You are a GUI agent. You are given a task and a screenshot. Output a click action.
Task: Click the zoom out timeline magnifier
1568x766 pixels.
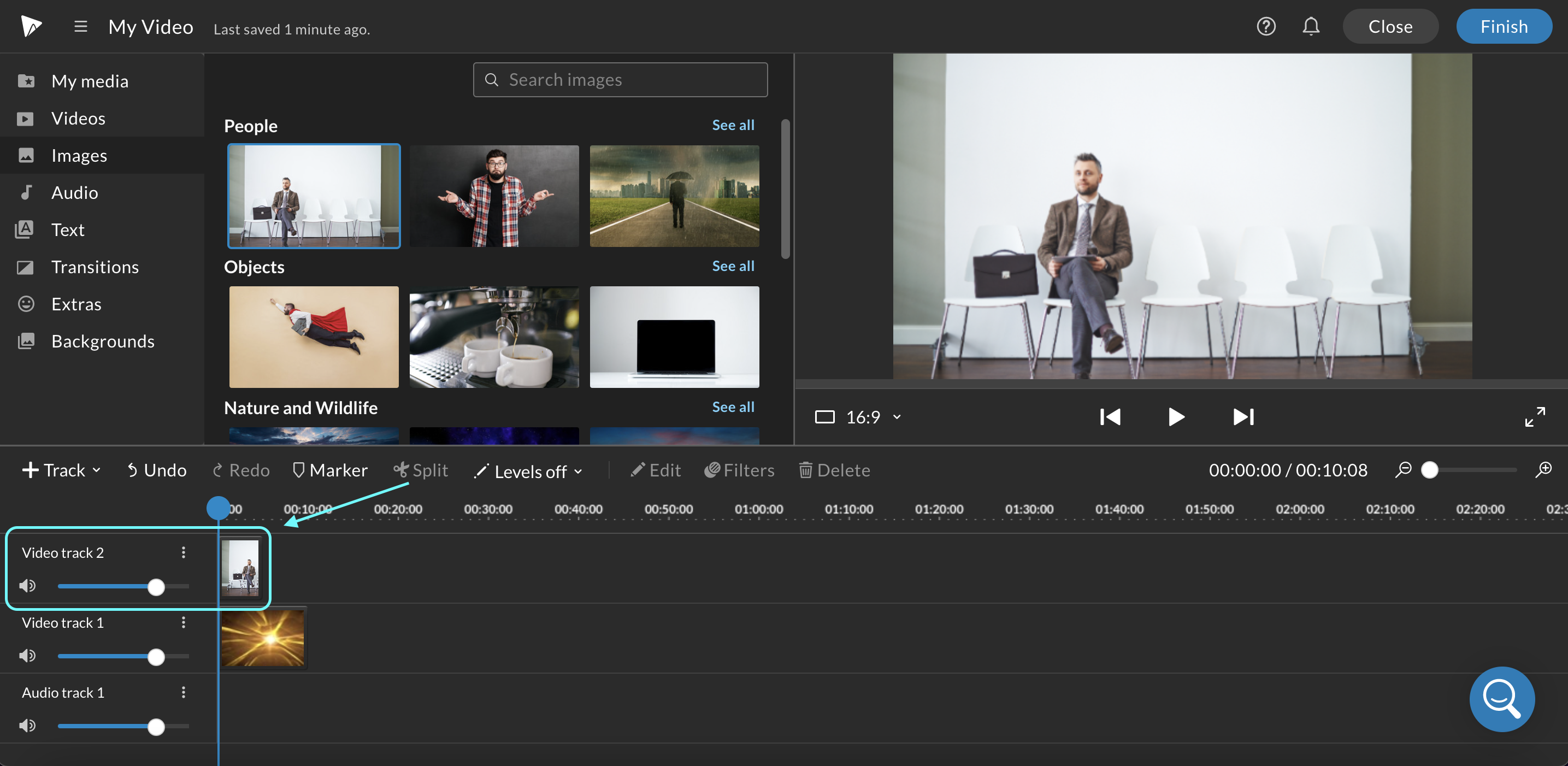pos(1403,469)
